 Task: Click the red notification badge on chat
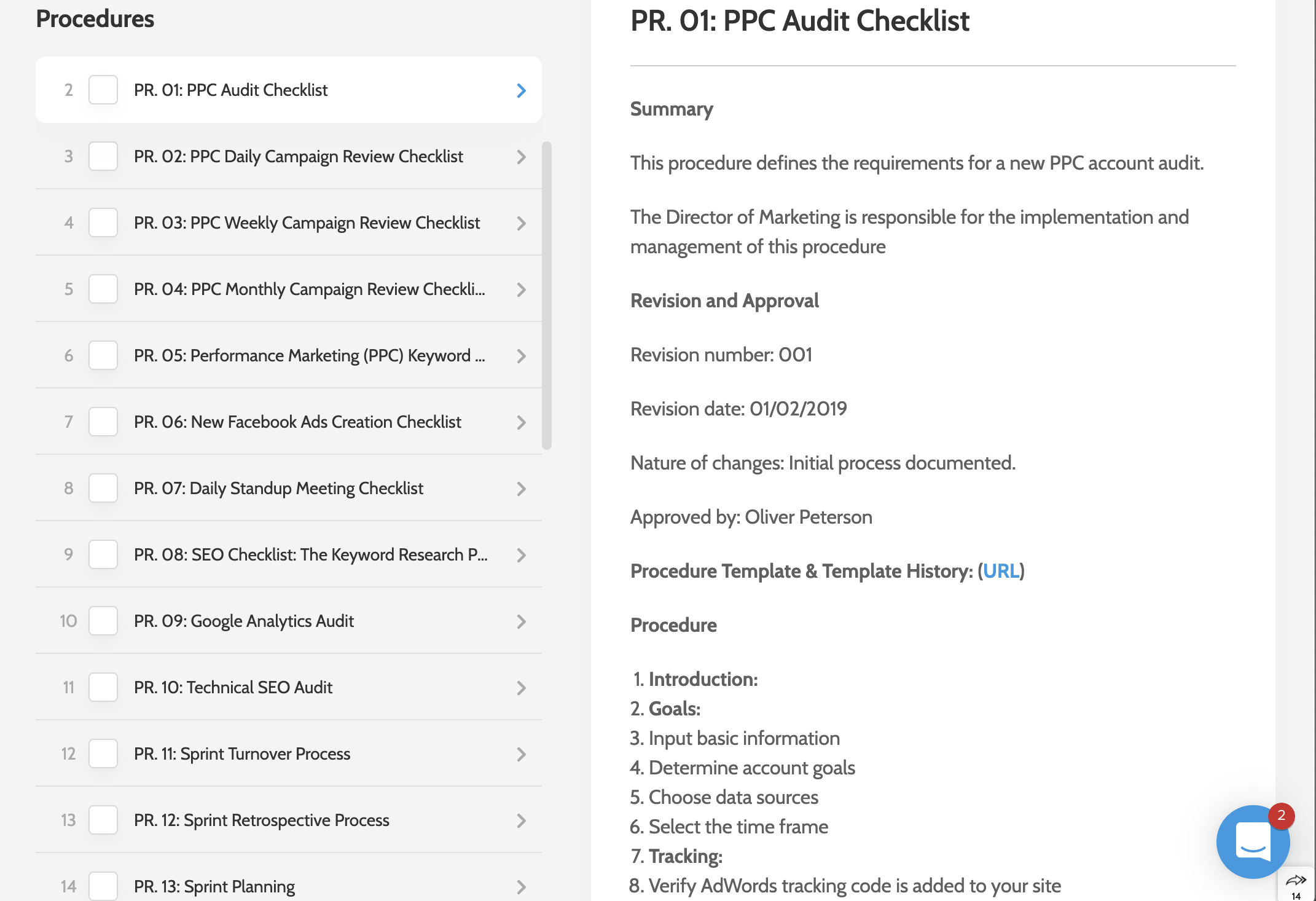(x=1281, y=816)
